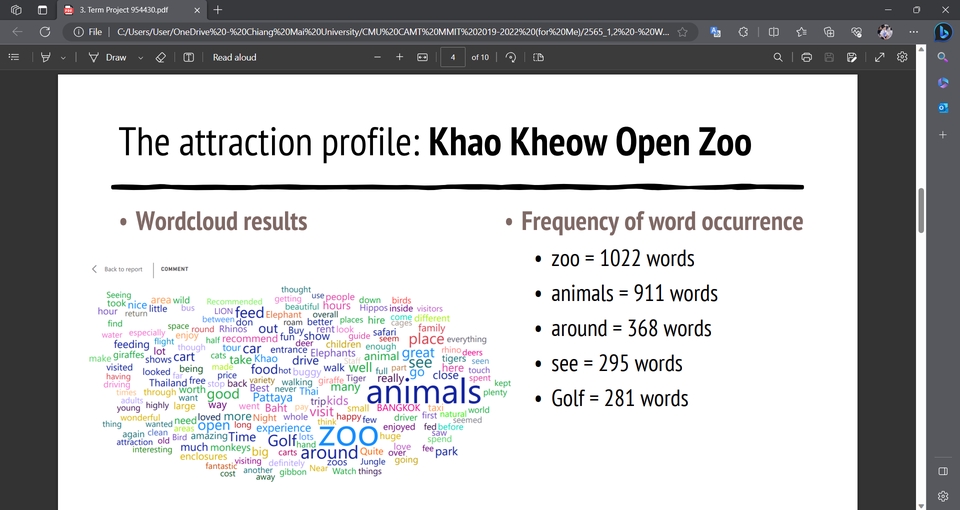Screen dimensions: 960x510
Task: Open the Save as icon with pencil
Action: [852, 57]
